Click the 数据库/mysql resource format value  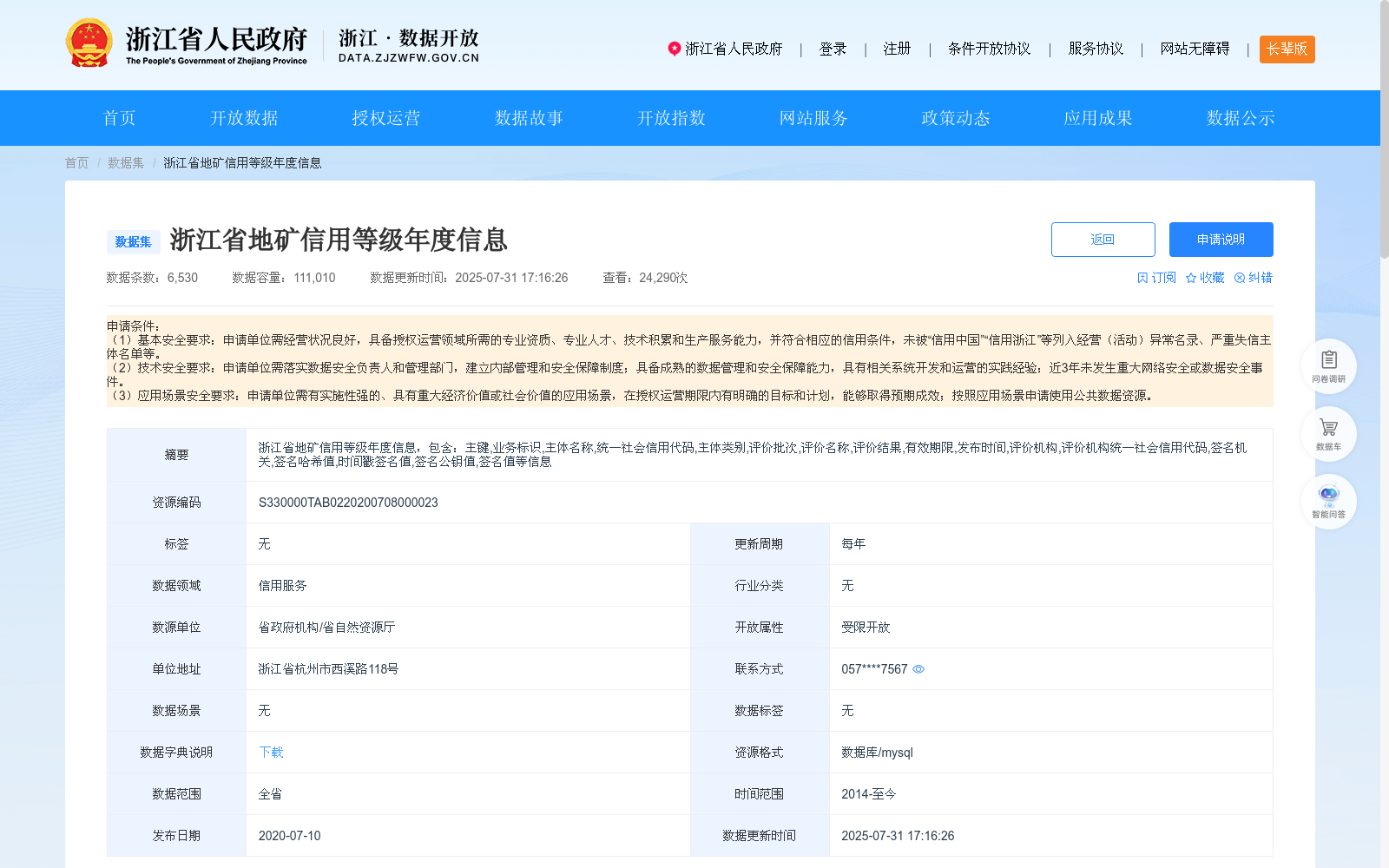coord(877,753)
